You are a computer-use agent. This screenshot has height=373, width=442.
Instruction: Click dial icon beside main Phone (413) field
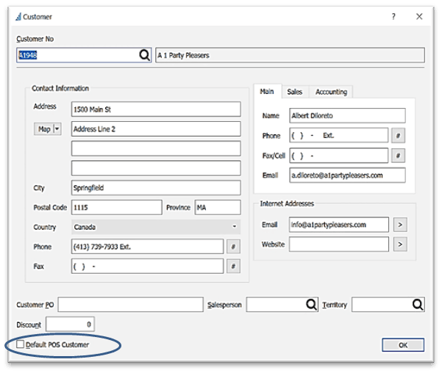233,247
